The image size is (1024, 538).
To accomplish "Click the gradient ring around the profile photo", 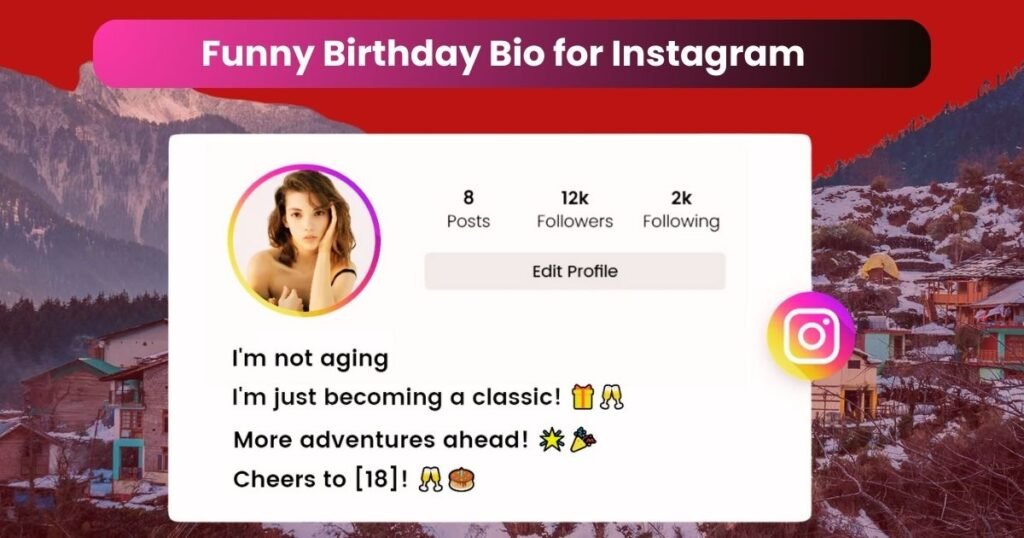I will (x=232, y=240).
